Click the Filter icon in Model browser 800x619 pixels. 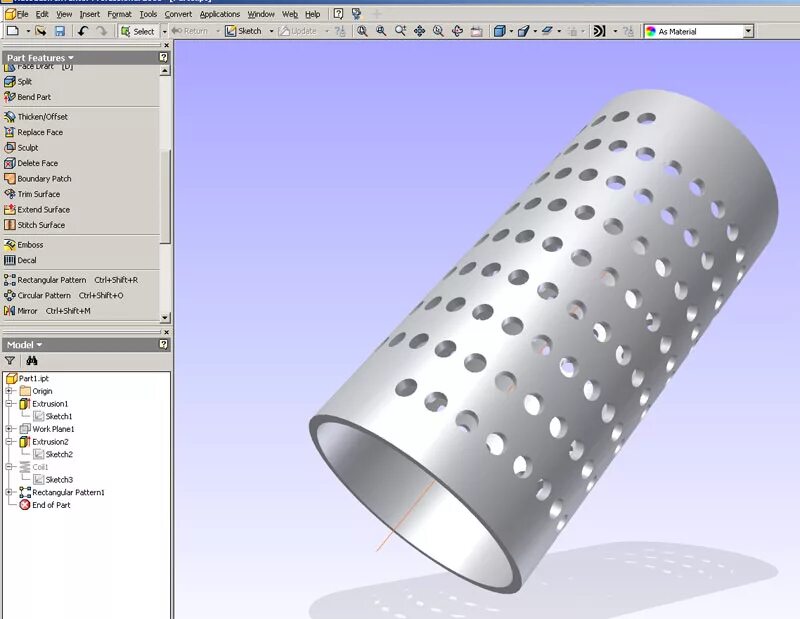(10, 360)
